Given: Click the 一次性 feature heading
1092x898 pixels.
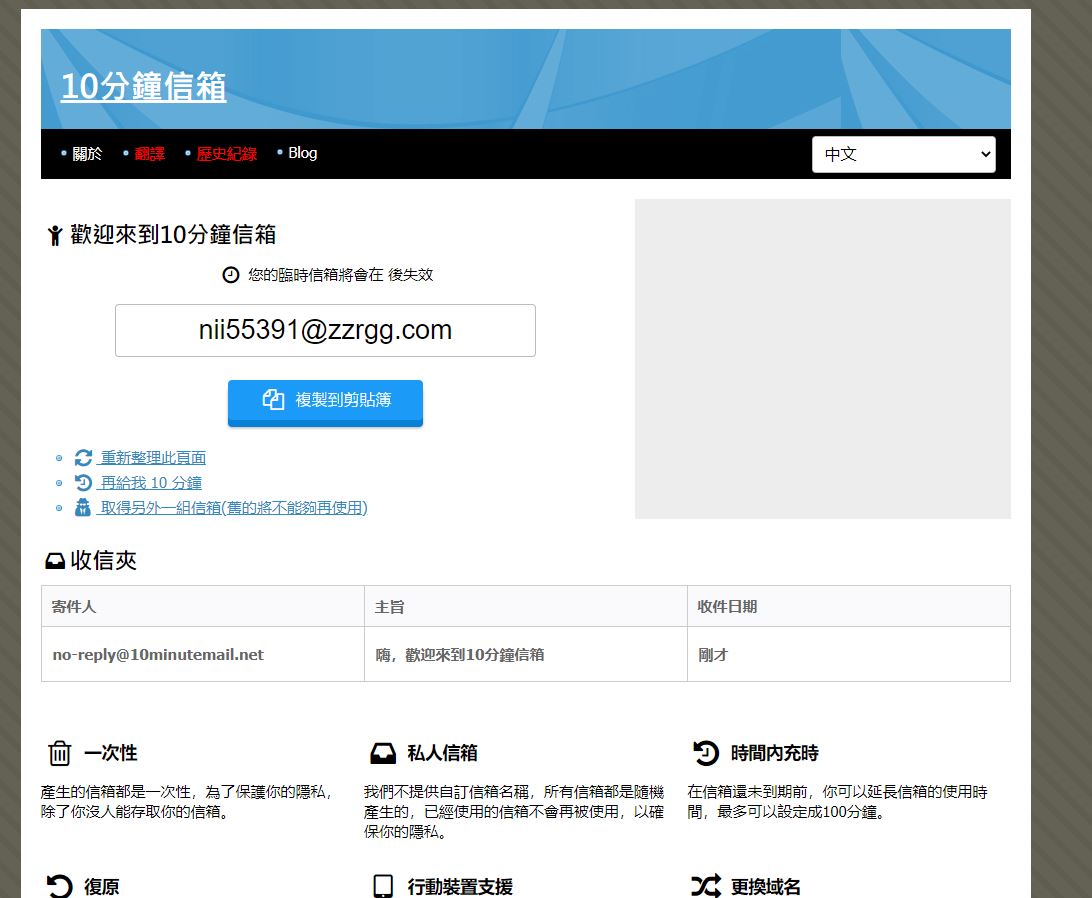Looking at the screenshot, I should click(111, 753).
